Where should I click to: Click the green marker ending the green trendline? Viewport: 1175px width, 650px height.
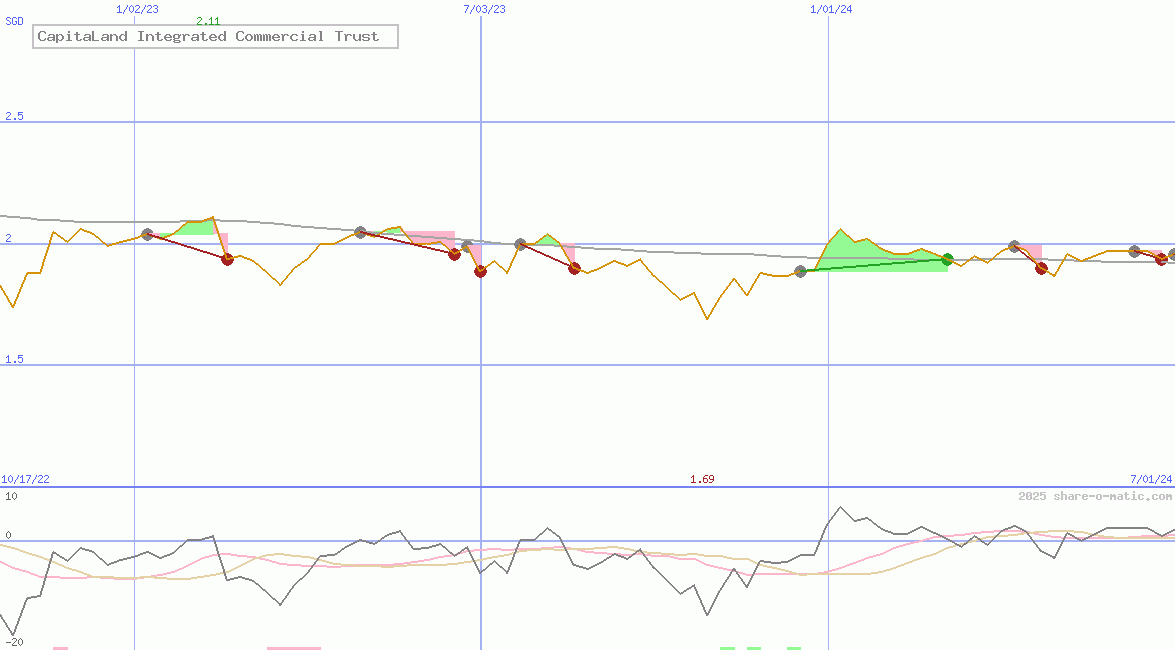click(947, 260)
